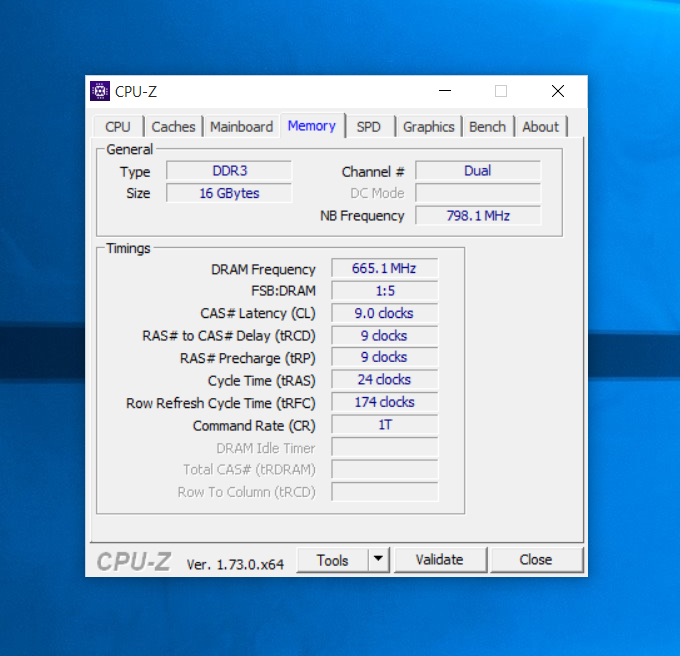The width and height of the screenshot is (680, 656).
Task: Click the RAS# Precharge (tRP) label
Action: pyautogui.click(x=248, y=359)
